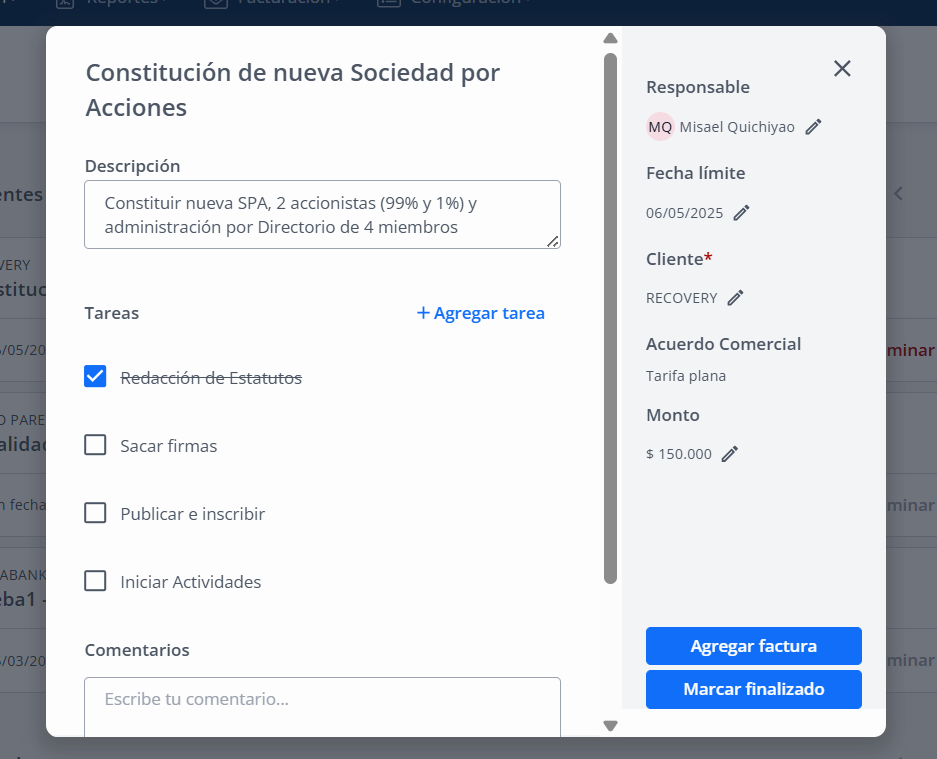Click the scrollbar down arrow
Screen dimensions: 937x759
click(x=610, y=726)
